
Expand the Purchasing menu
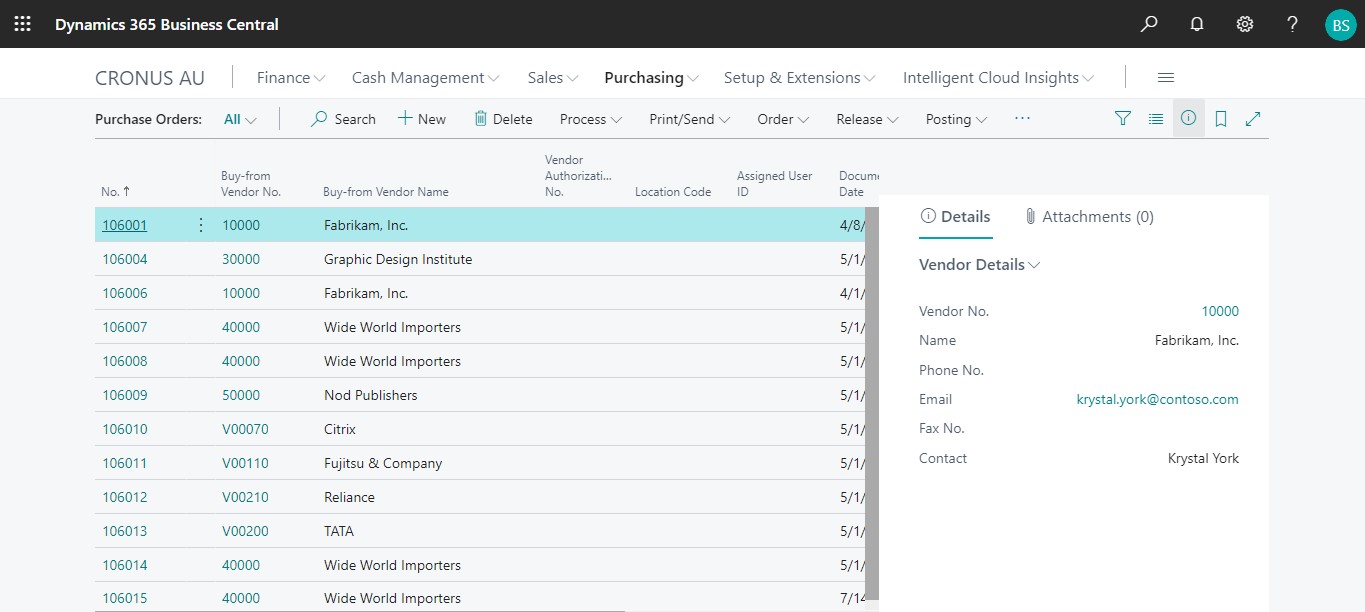(651, 78)
